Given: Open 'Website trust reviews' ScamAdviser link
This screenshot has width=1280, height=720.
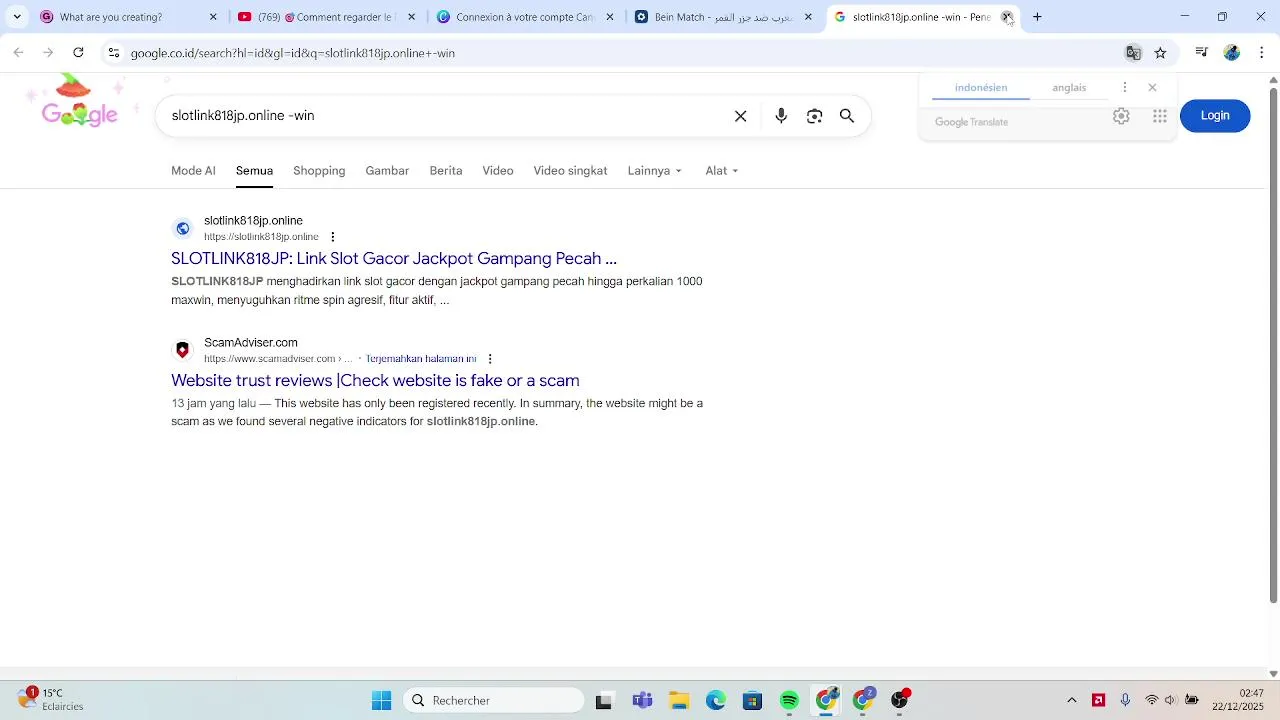Looking at the screenshot, I should click(375, 381).
